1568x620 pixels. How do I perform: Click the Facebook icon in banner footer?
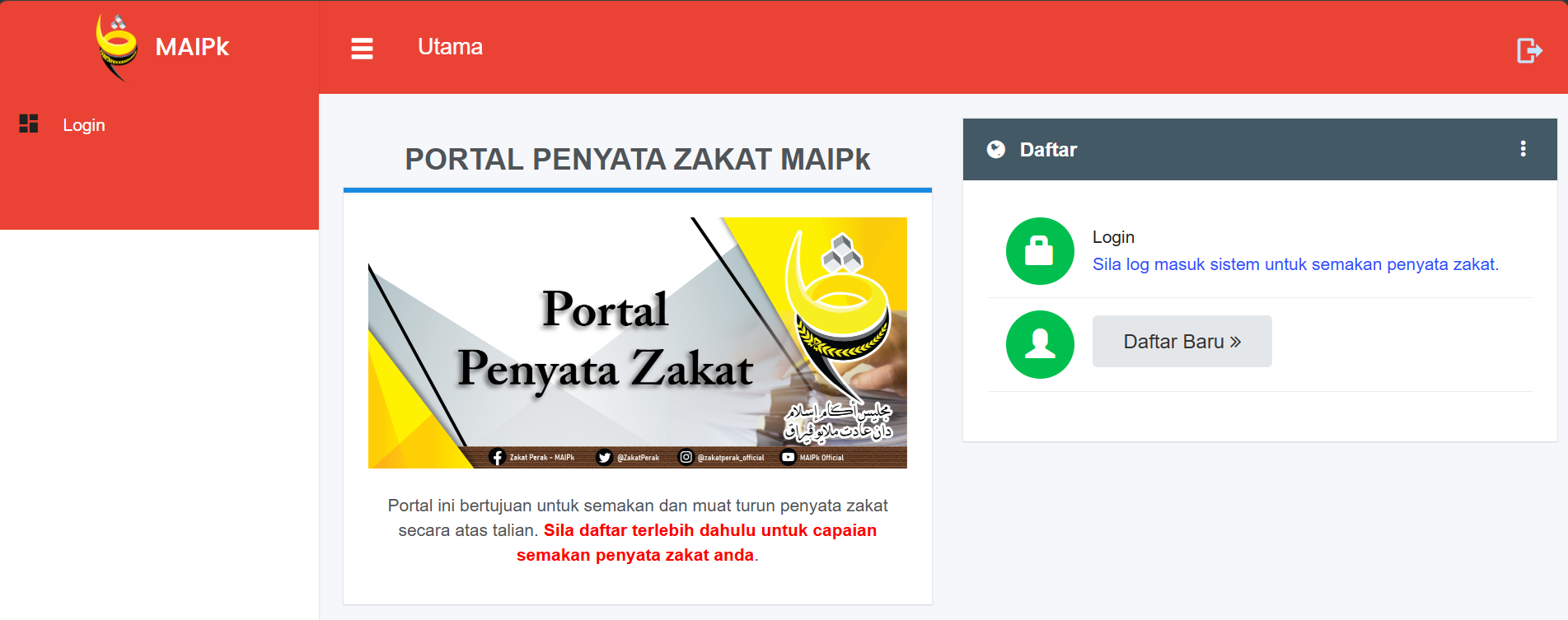pos(497,457)
